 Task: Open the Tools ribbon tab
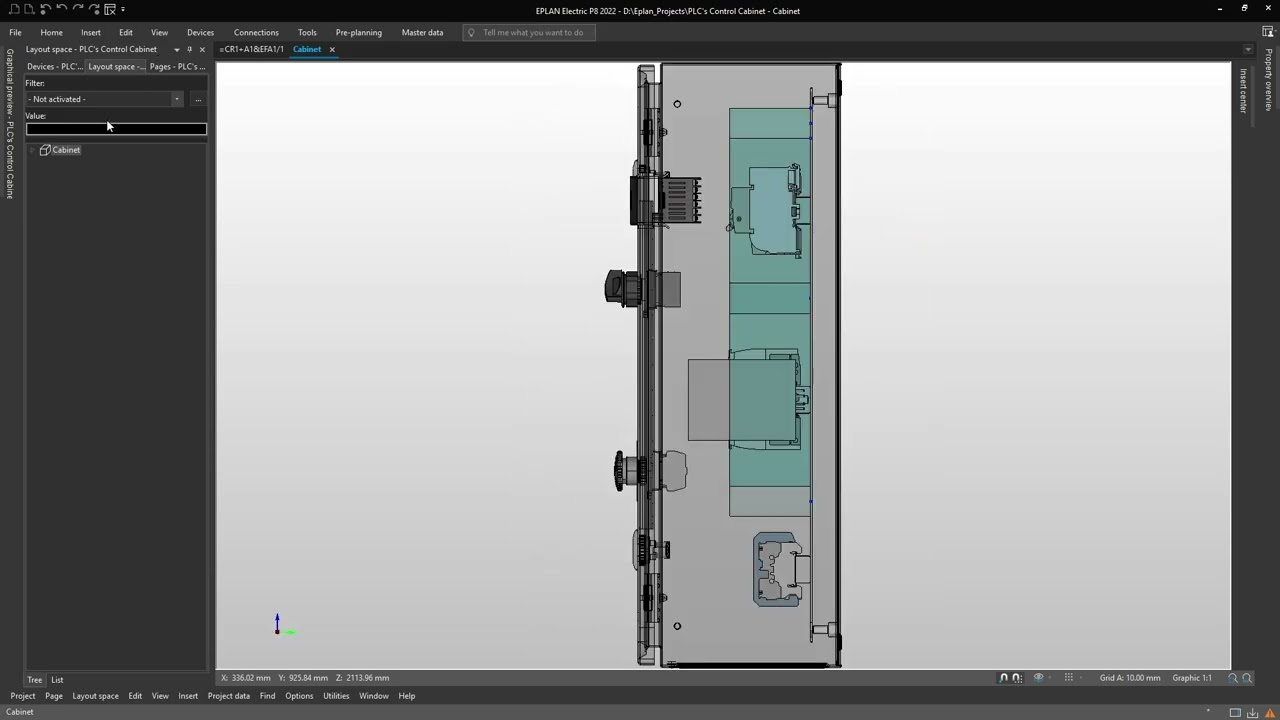[307, 32]
